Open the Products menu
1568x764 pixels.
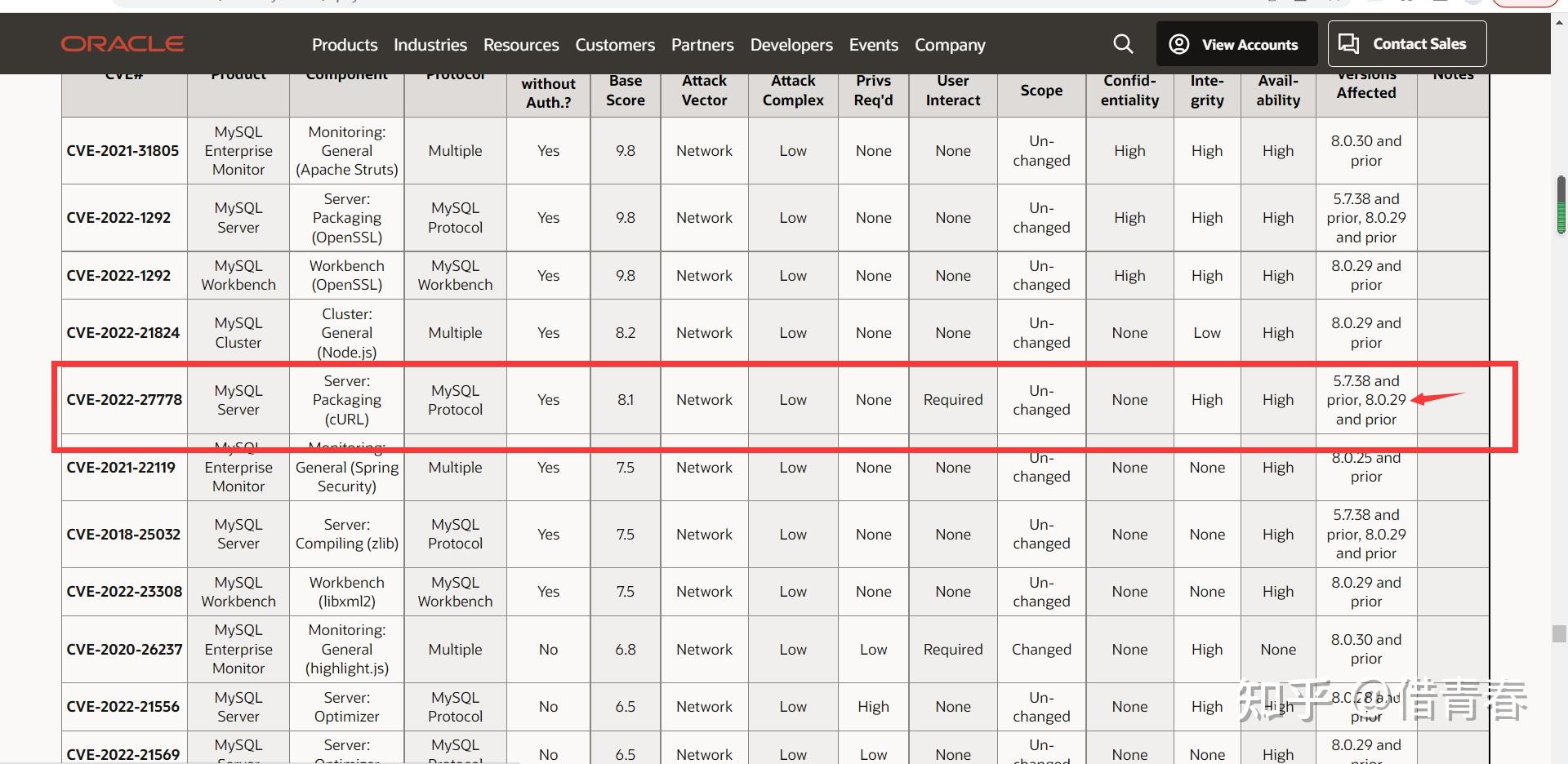coord(345,45)
